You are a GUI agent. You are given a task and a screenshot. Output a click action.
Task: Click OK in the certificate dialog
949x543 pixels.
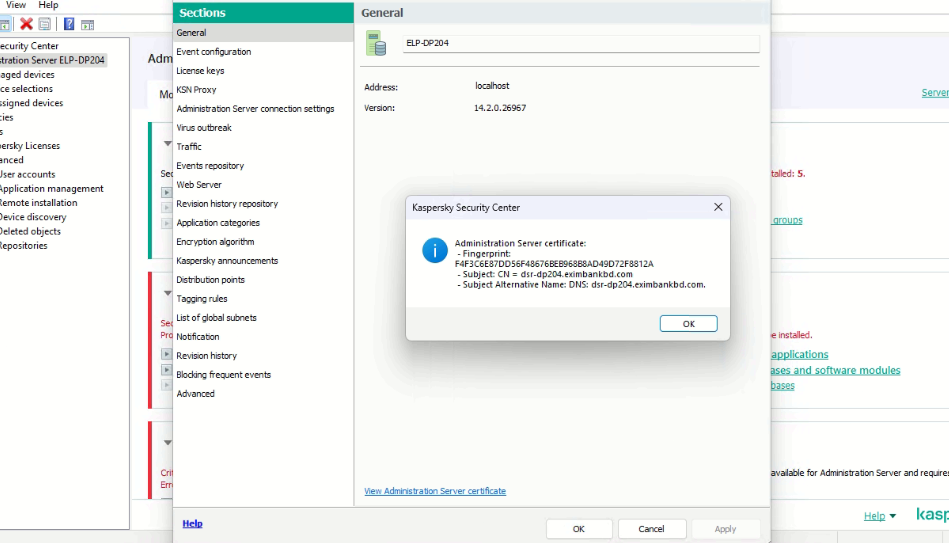[688, 324]
